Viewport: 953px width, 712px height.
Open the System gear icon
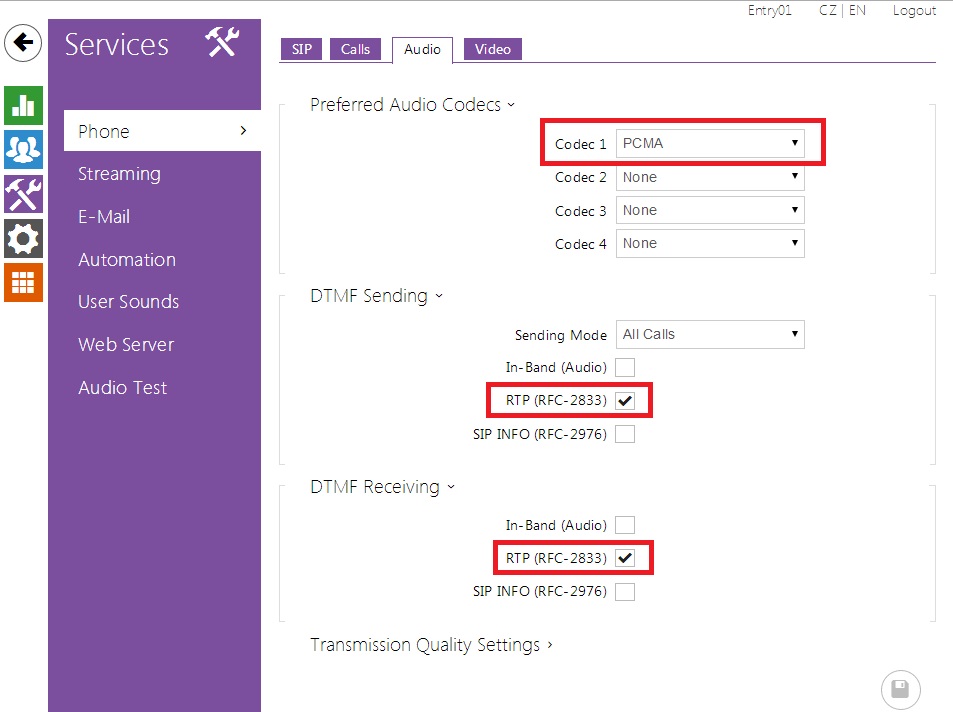(23, 238)
